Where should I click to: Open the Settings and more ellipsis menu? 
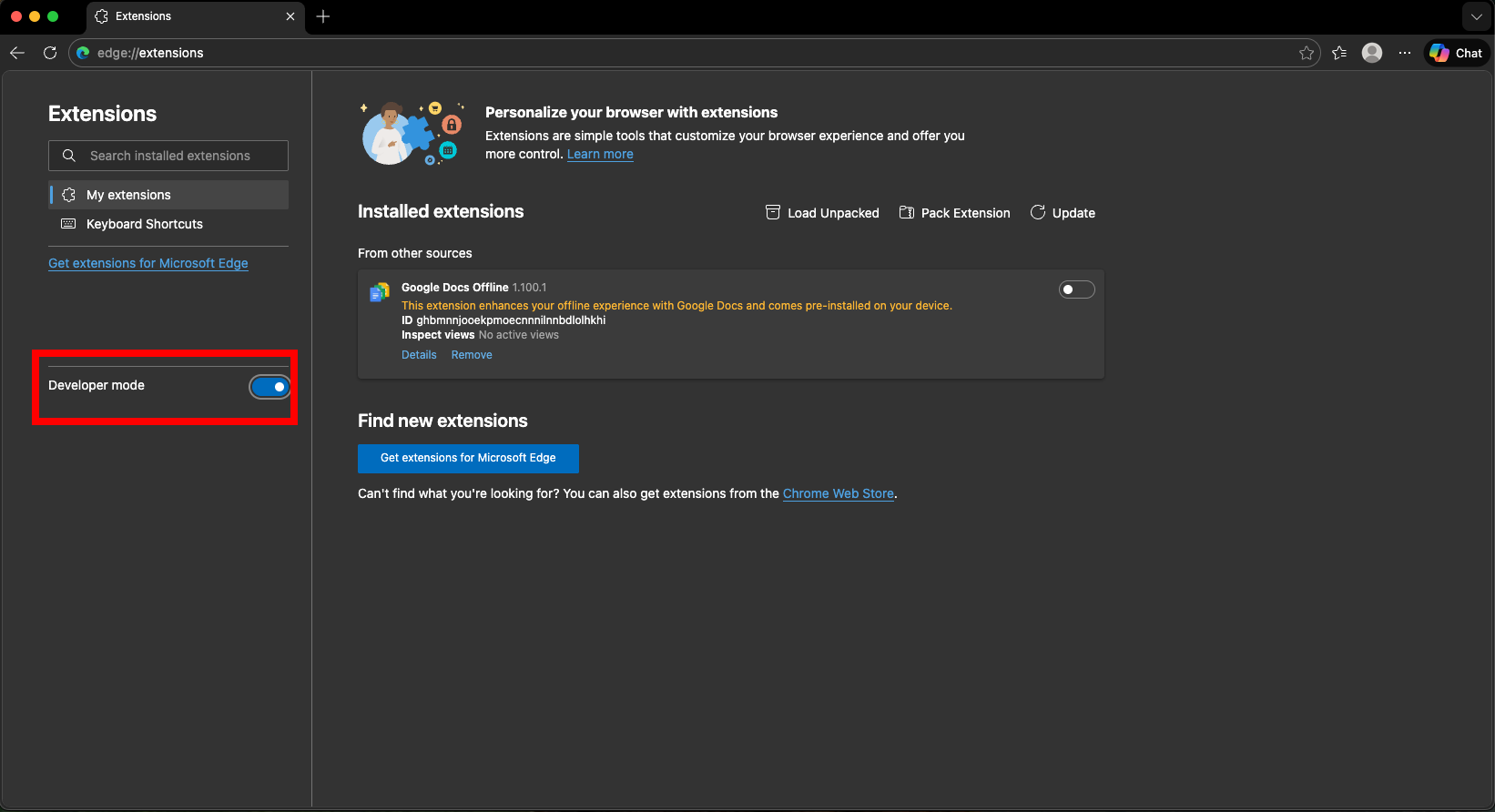tap(1405, 53)
